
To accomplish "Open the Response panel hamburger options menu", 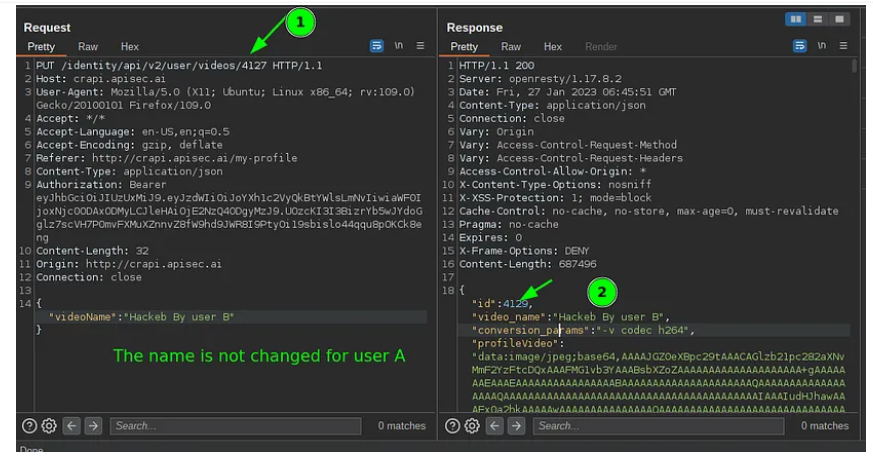I will point(843,46).
